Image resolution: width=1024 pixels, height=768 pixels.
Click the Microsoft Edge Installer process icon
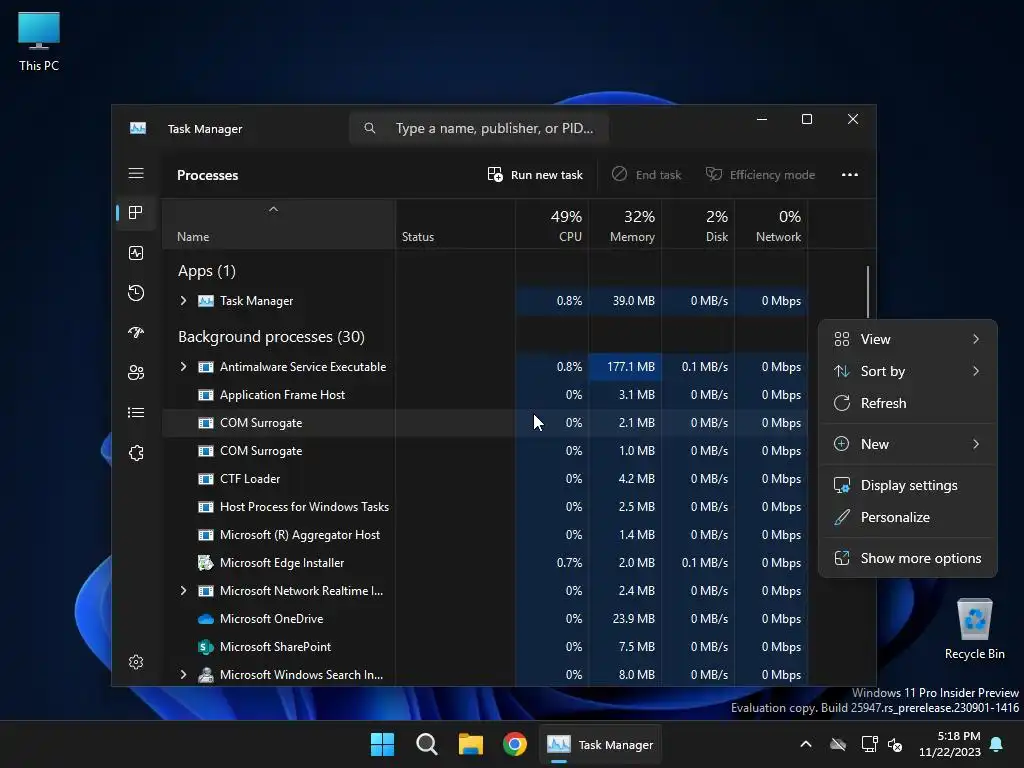click(x=206, y=562)
